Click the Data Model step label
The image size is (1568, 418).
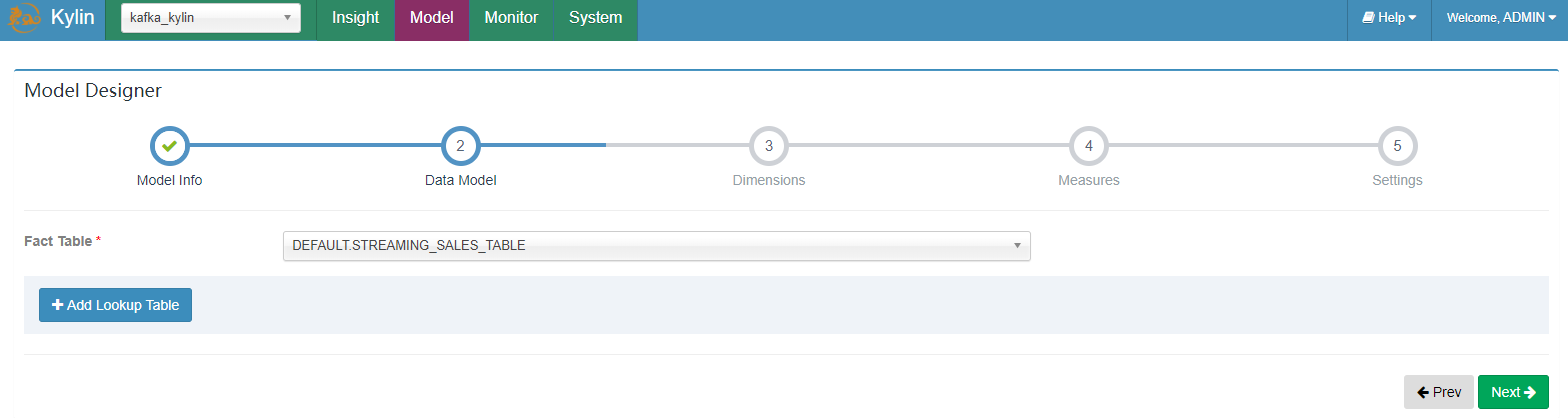pos(460,181)
